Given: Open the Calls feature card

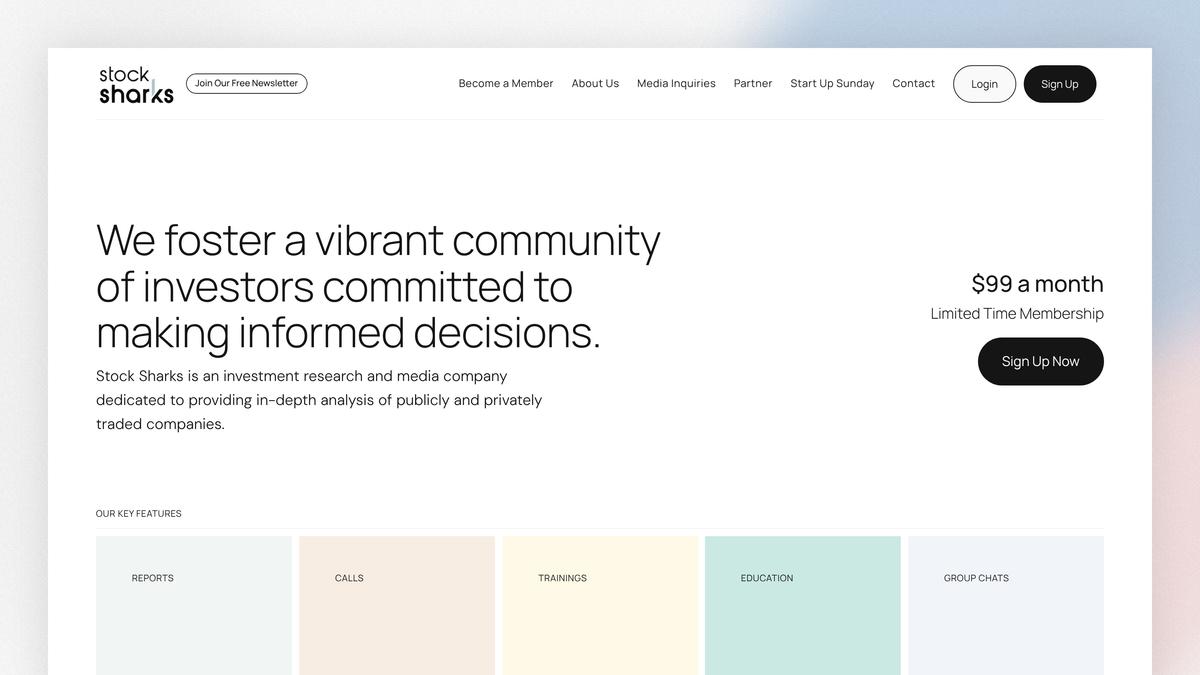Looking at the screenshot, I should click(397, 605).
